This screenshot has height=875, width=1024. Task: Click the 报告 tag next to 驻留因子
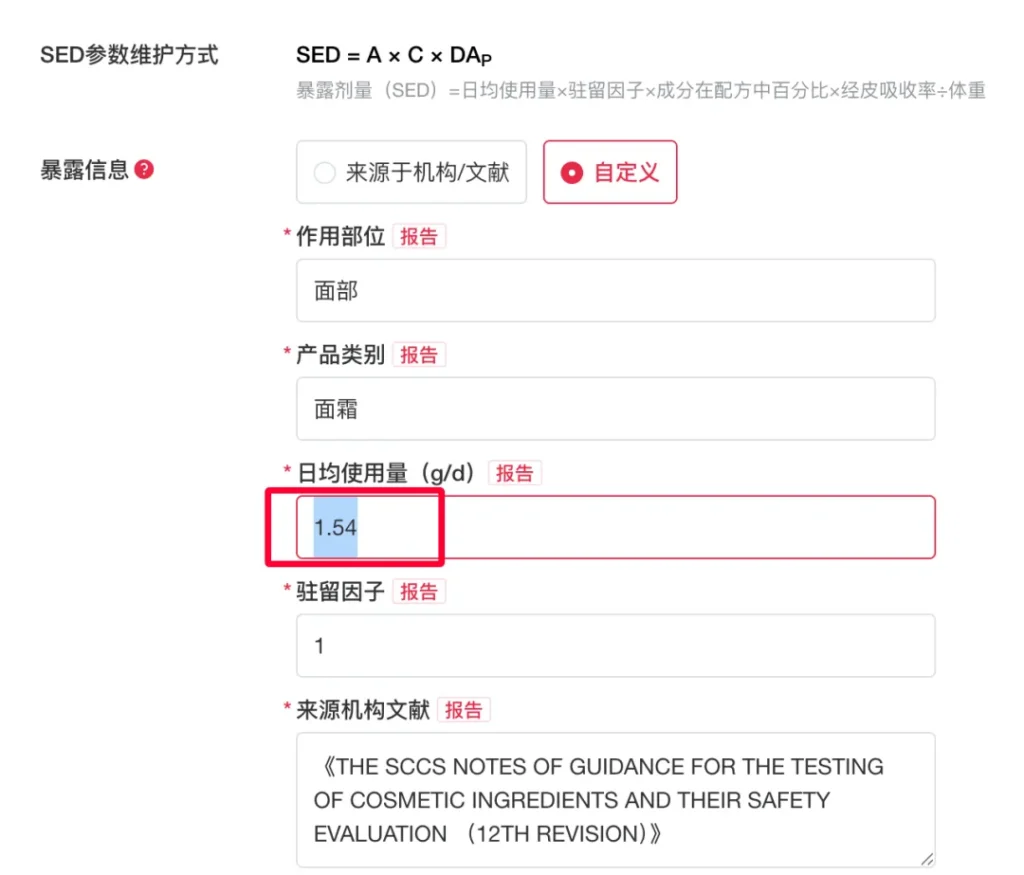(419, 592)
